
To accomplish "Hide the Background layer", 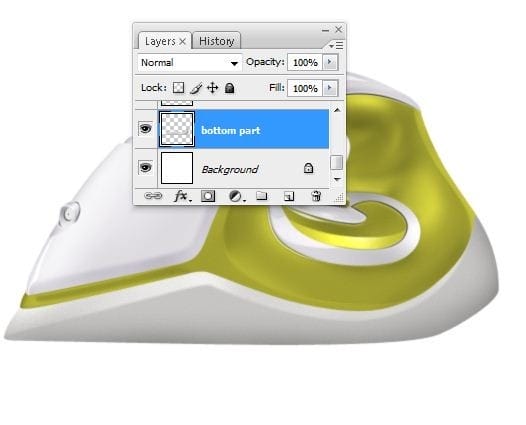I will point(145,167).
